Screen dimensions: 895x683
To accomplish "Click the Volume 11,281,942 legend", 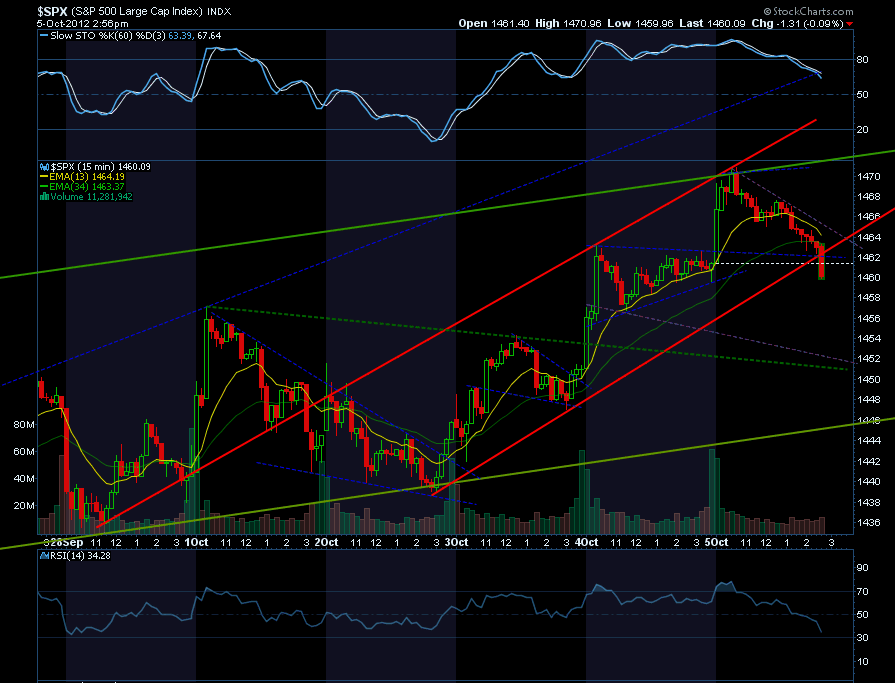I will pyautogui.click(x=91, y=197).
